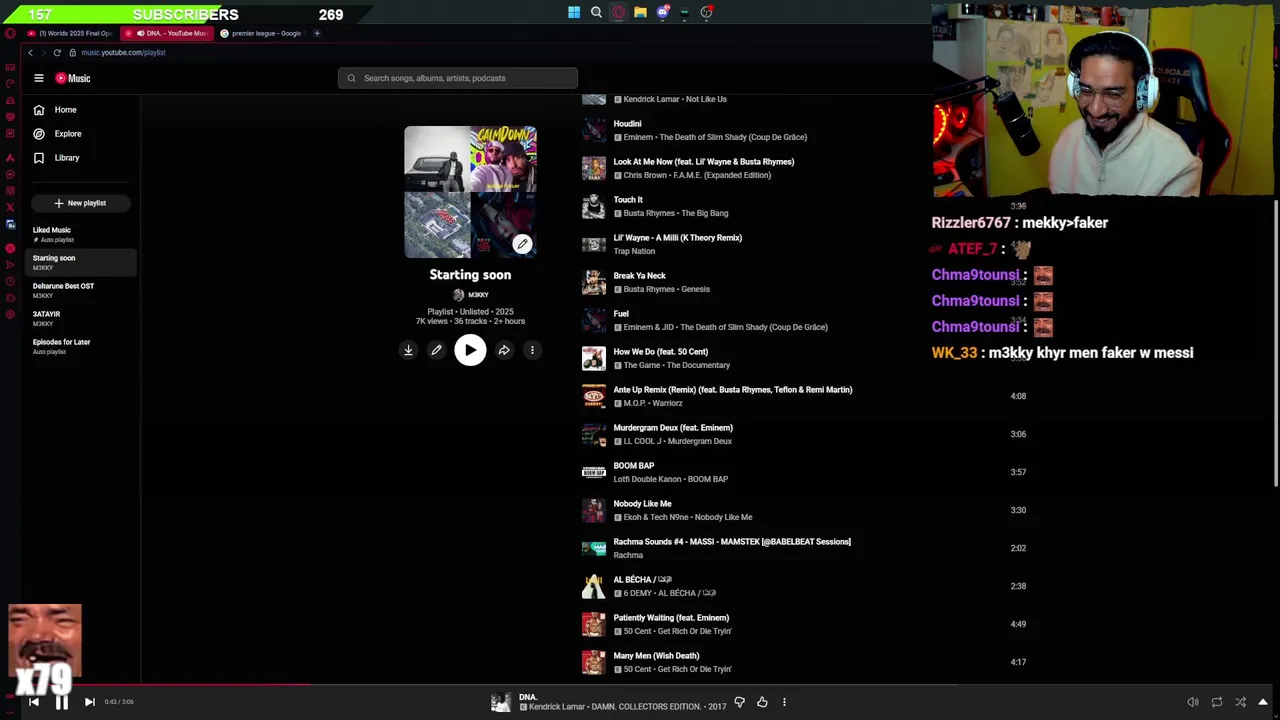Image resolution: width=1280 pixels, height=720 pixels.
Task: Open the YouTube Music hamburger guide menu
Action: pyautogui.click(x=39, y=78)
